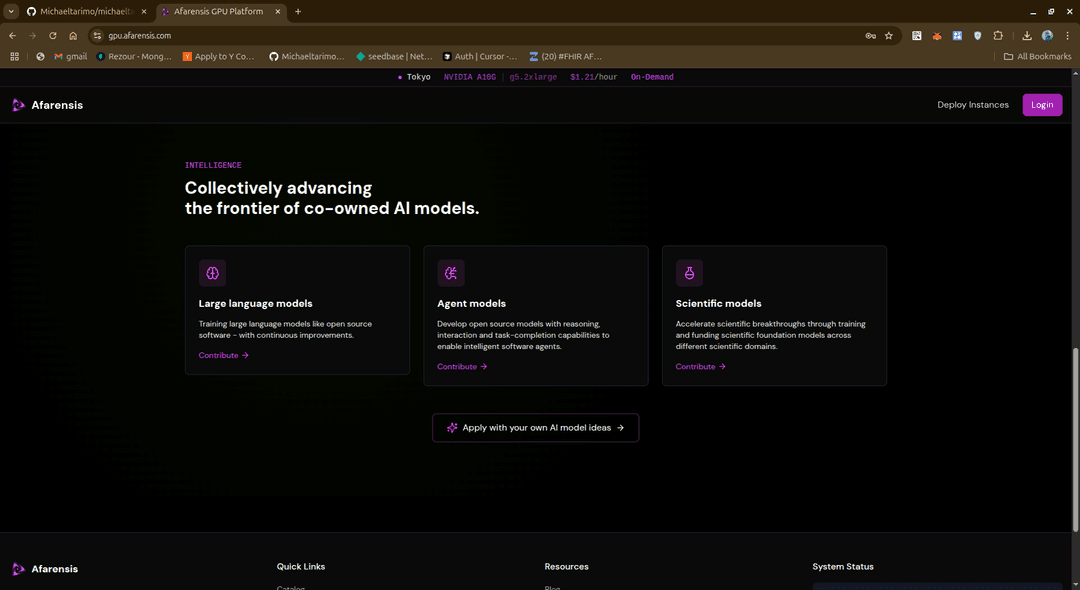The width and height of the screenshot is (1080, 590).
Task: Switch to the Michaeltarimo GitHub tab
Action: [85, 11]
